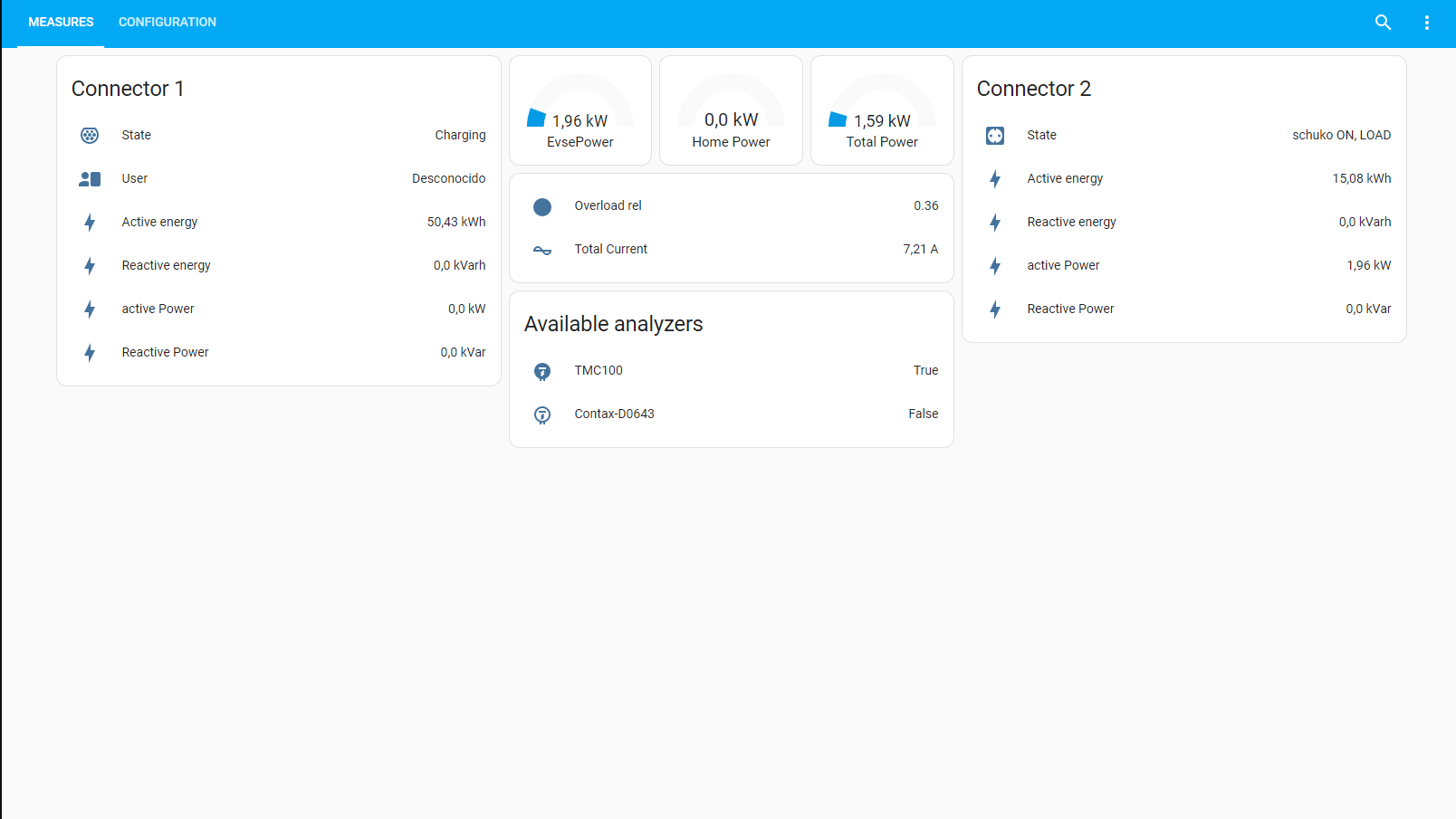Screen dimensions: 1456x819
Task: Select the 50,43 kWh Active energy value
Action: tap(456, 222)
